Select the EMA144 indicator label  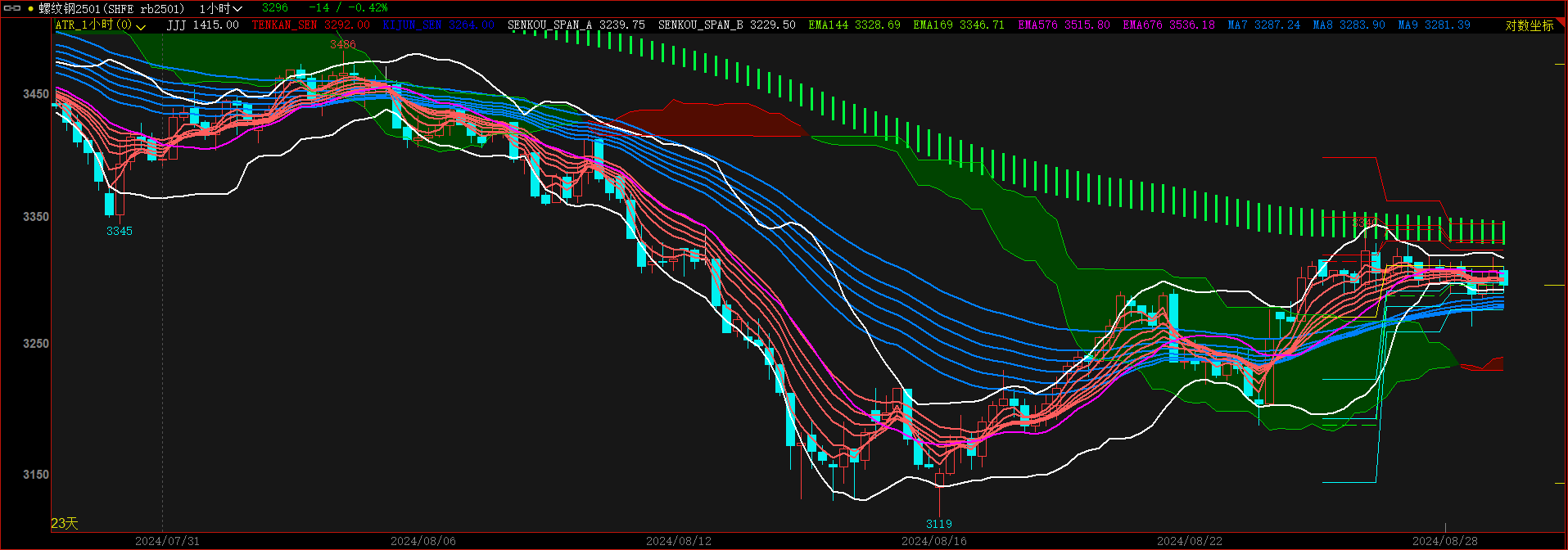click(x=854, y=25)
